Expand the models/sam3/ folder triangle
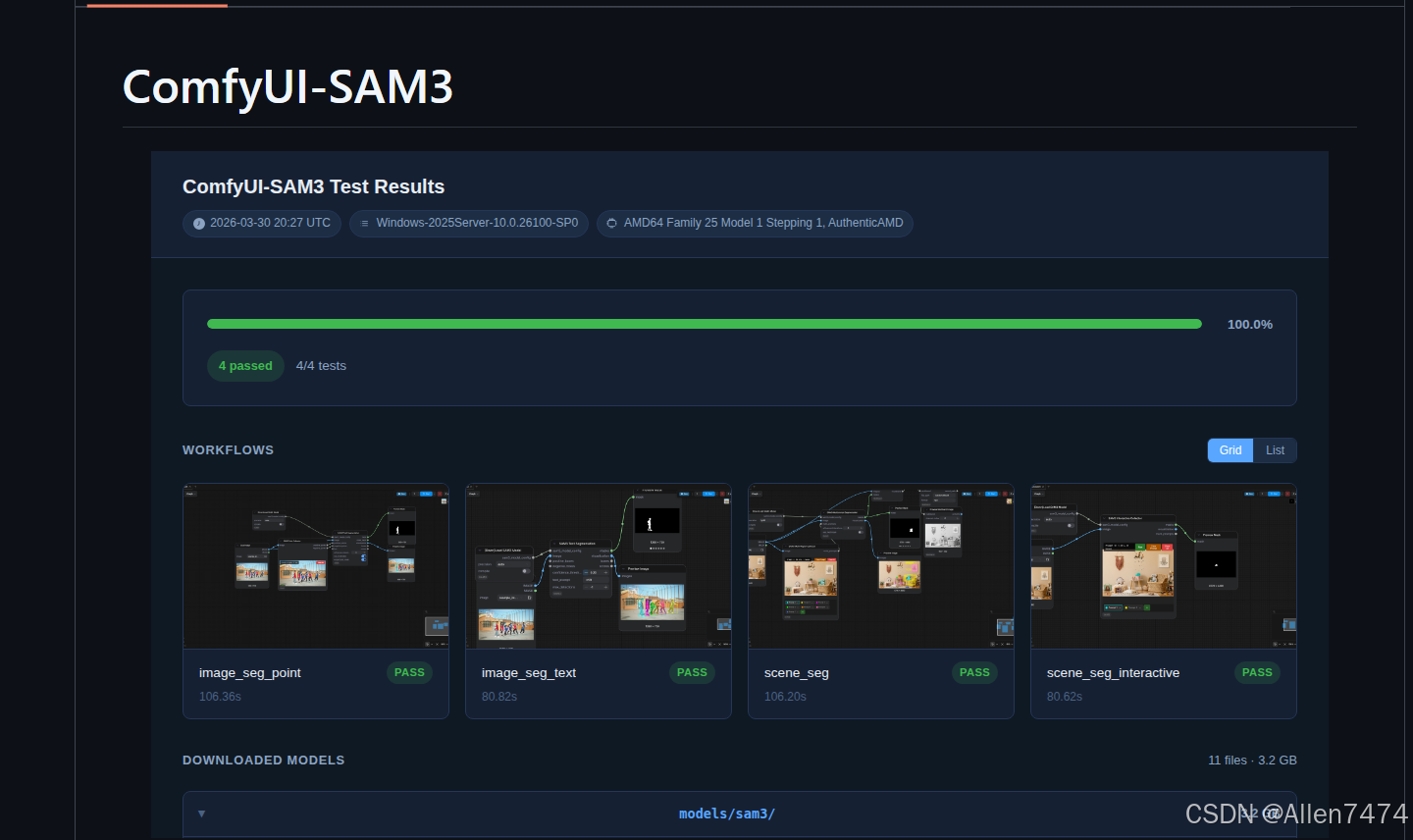The height and width of the screenshot is (840, 1413). click(201, 814)
